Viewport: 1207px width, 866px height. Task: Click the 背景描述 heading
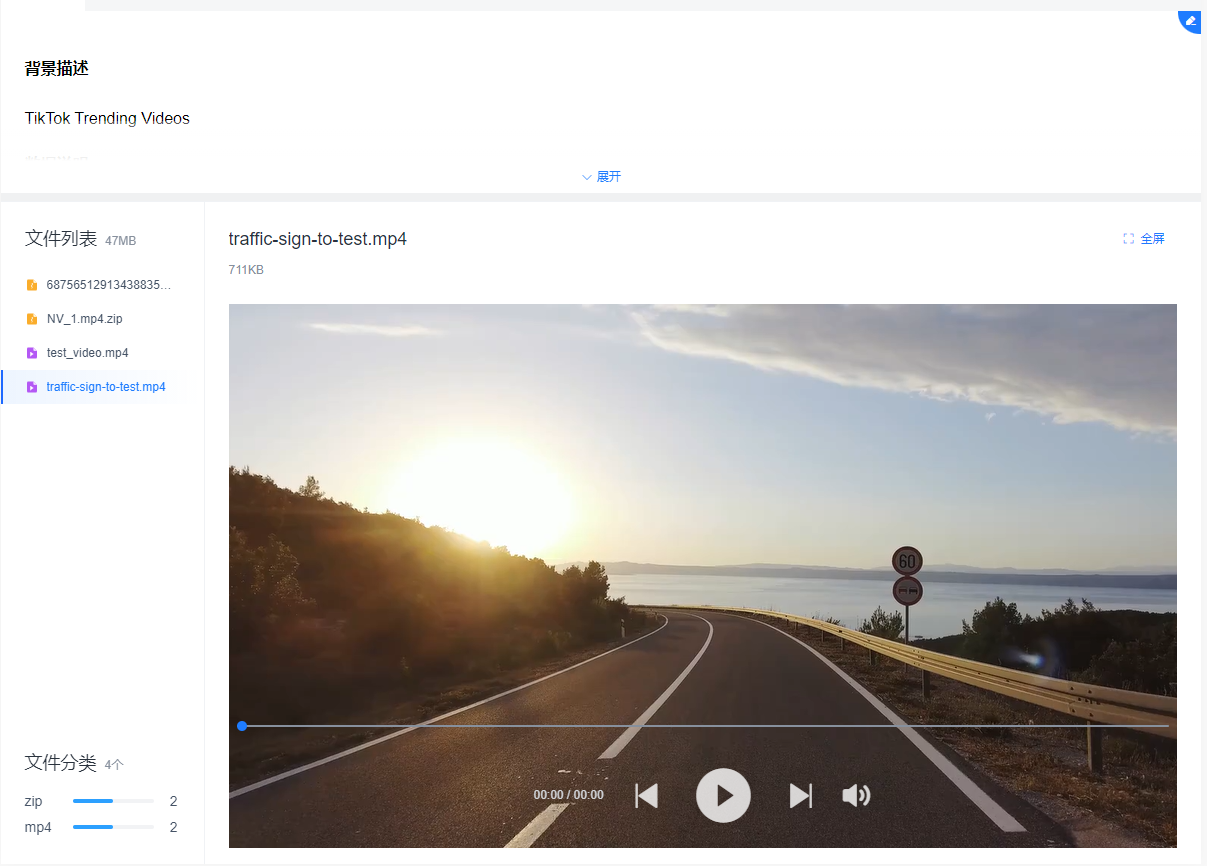(x=57, y=69)
